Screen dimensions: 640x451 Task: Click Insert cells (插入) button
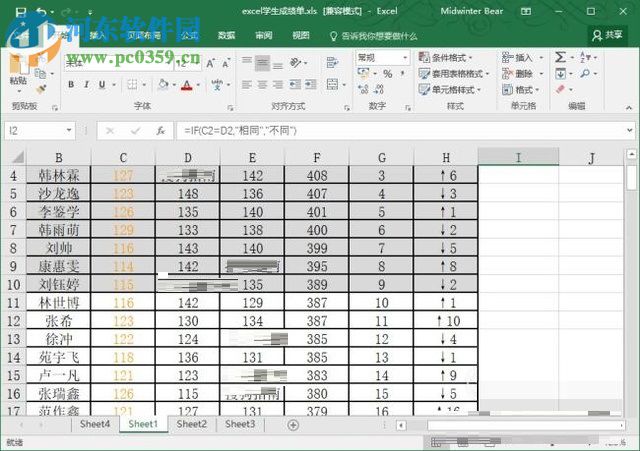click(x=522, y=58)
